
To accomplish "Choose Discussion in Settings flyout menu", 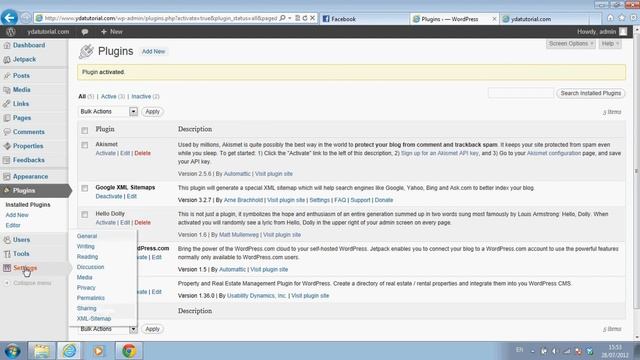I will click(x=91, y=267).
